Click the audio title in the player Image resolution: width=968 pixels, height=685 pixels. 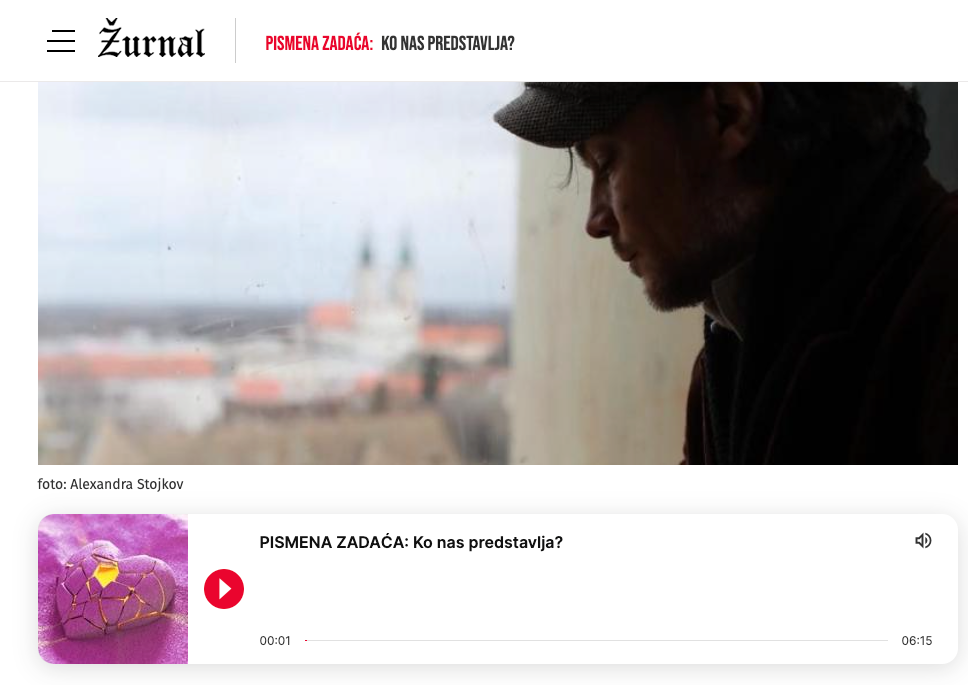point(411,542)
